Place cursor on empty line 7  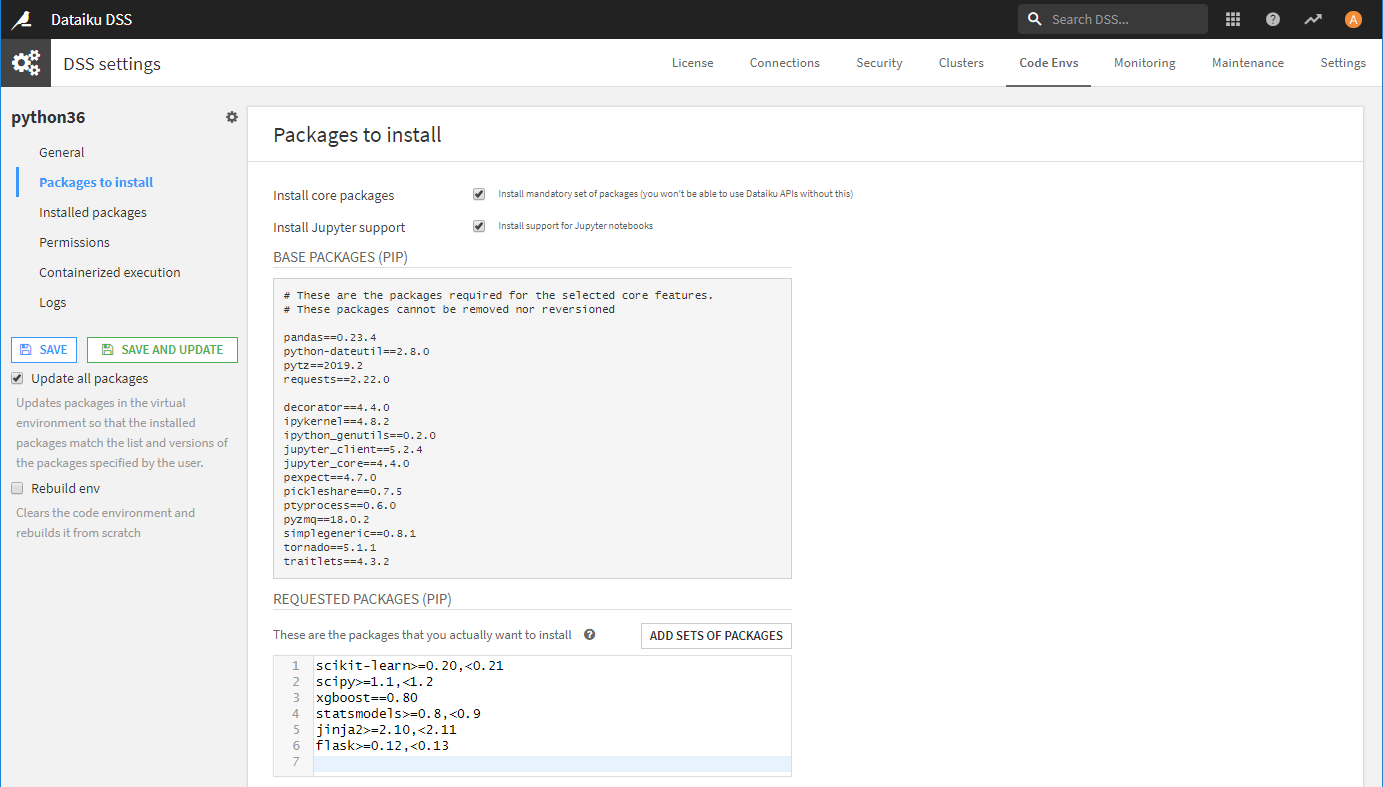(552, 764)
